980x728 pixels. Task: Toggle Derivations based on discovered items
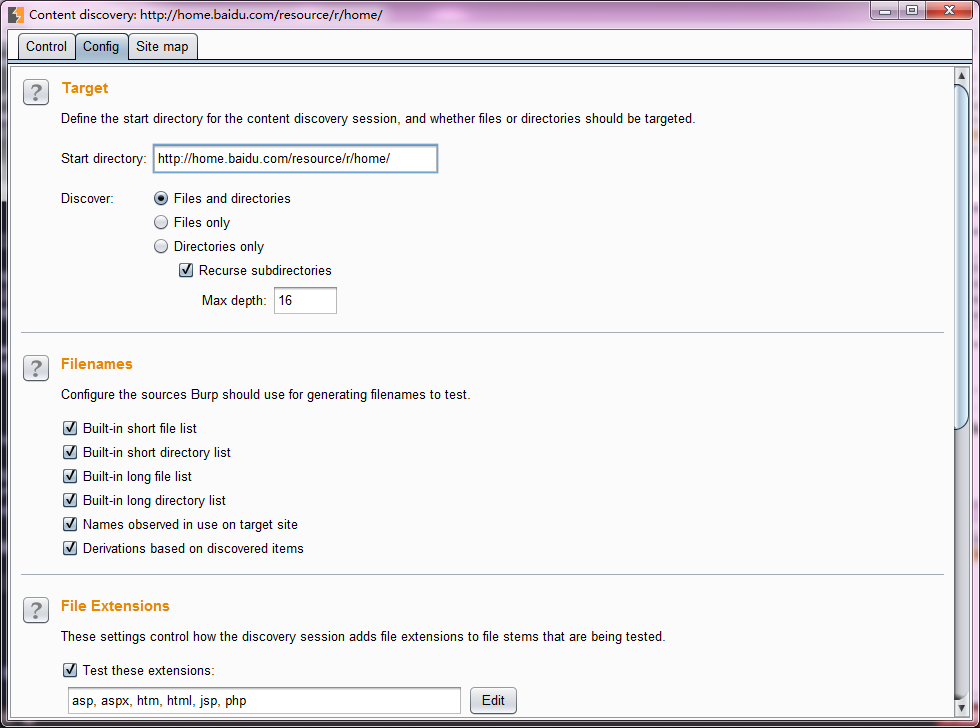70,549
